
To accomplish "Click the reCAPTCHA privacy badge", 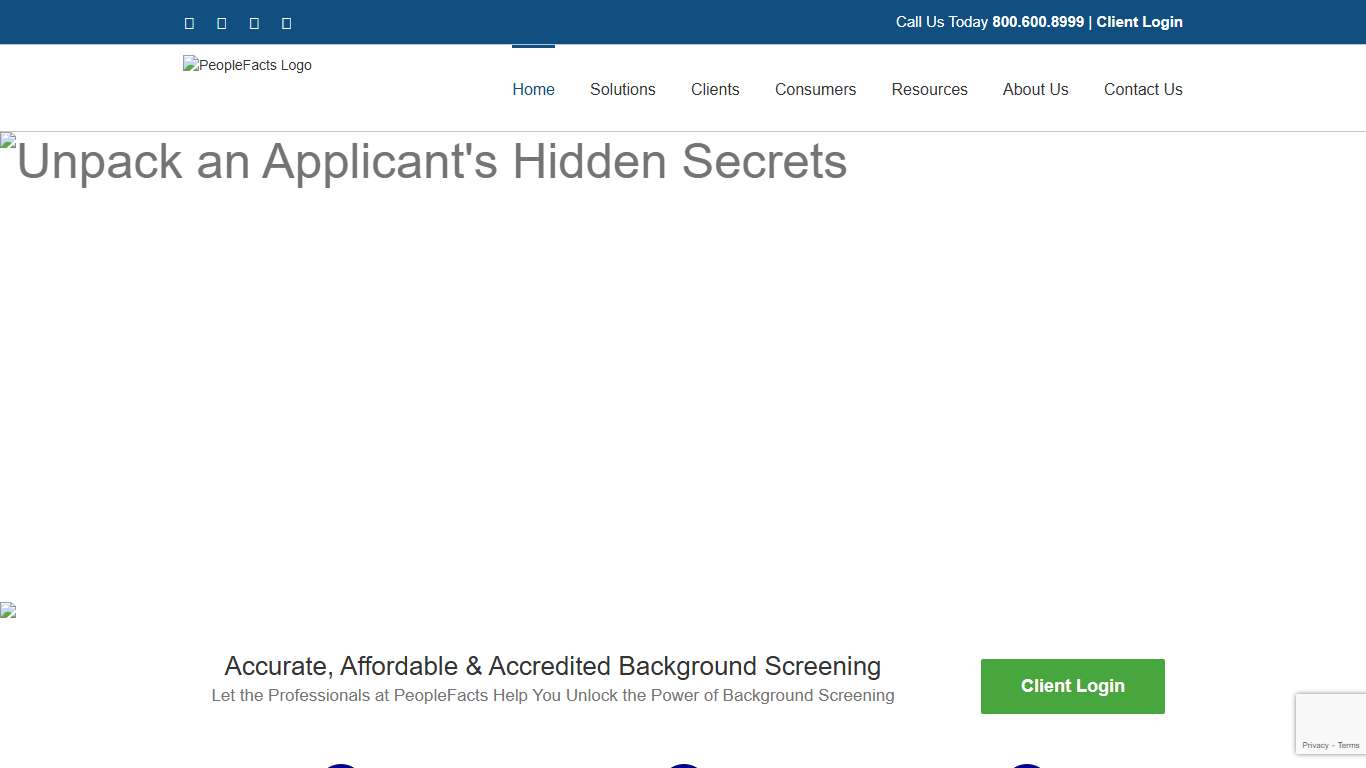I will (1330, 723).
